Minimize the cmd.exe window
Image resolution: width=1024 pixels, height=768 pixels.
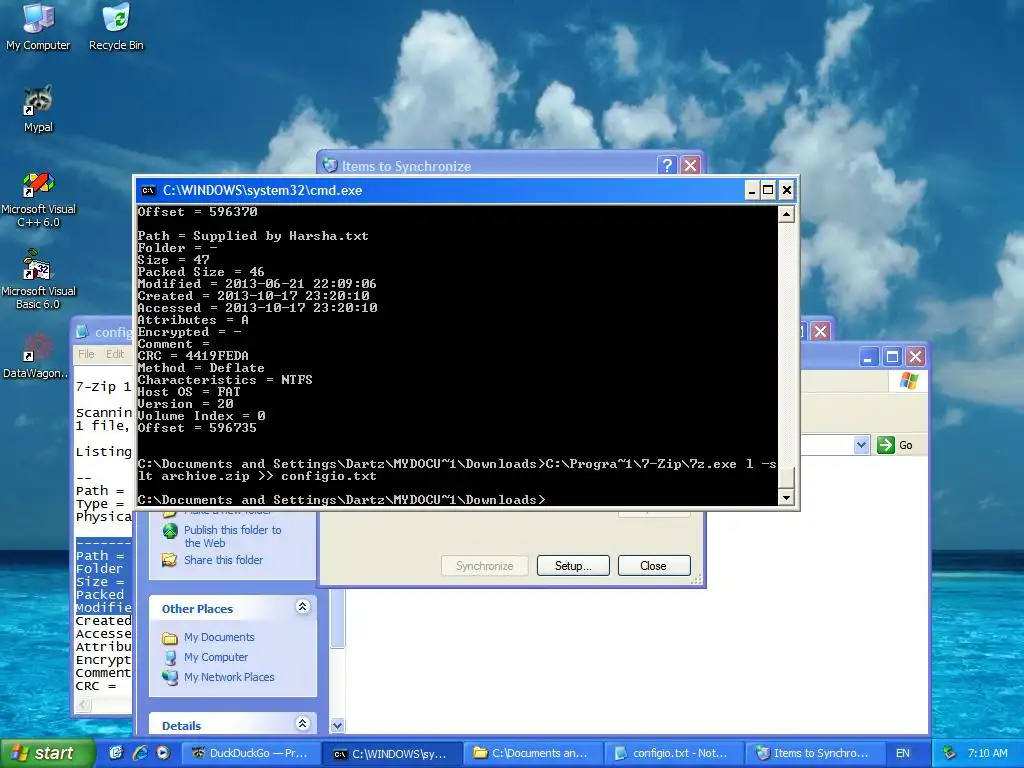[751, 190]
